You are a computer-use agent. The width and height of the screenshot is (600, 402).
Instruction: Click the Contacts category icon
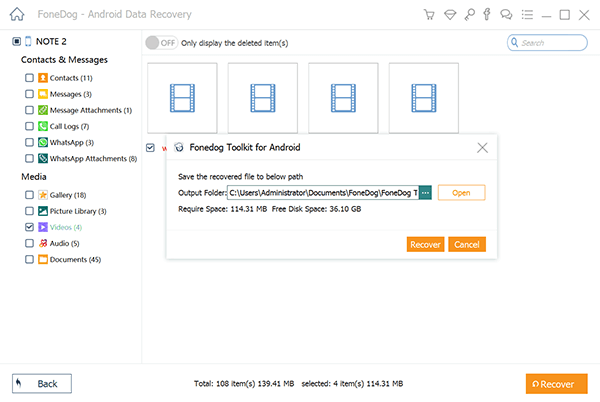[x=43, y=78]
